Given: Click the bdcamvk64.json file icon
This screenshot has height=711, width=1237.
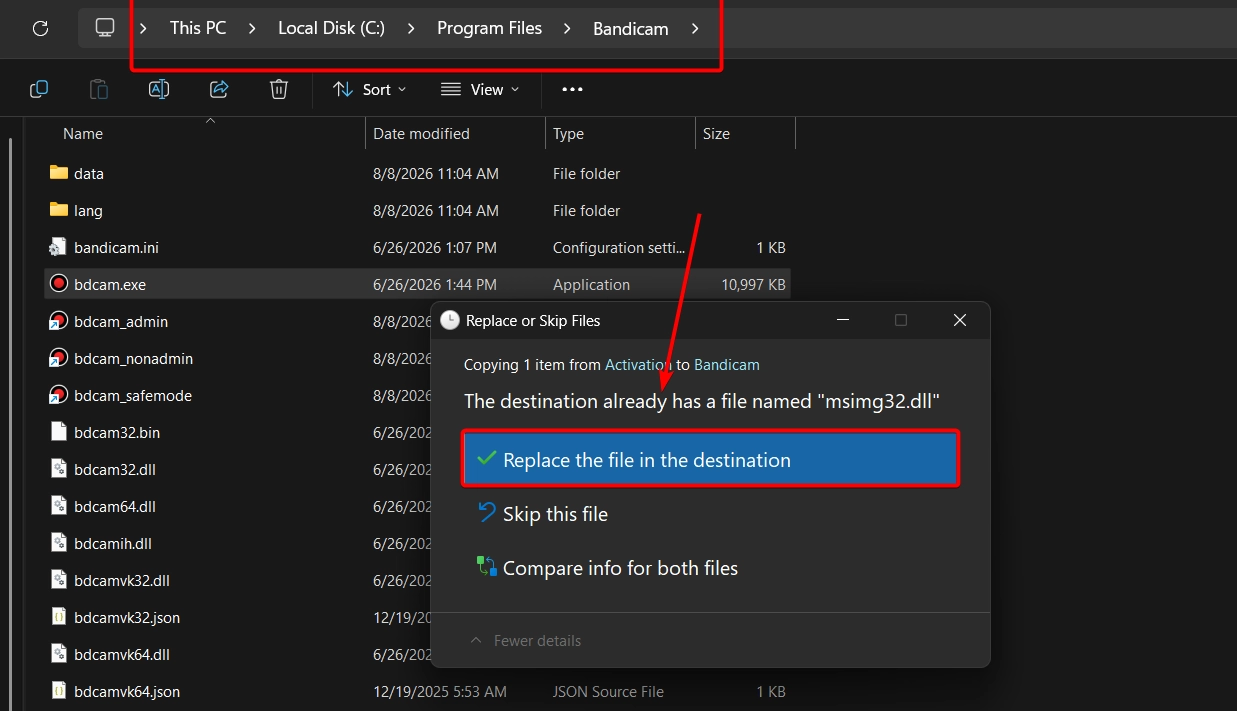Looking at the screenshot, I should point(58,691).
